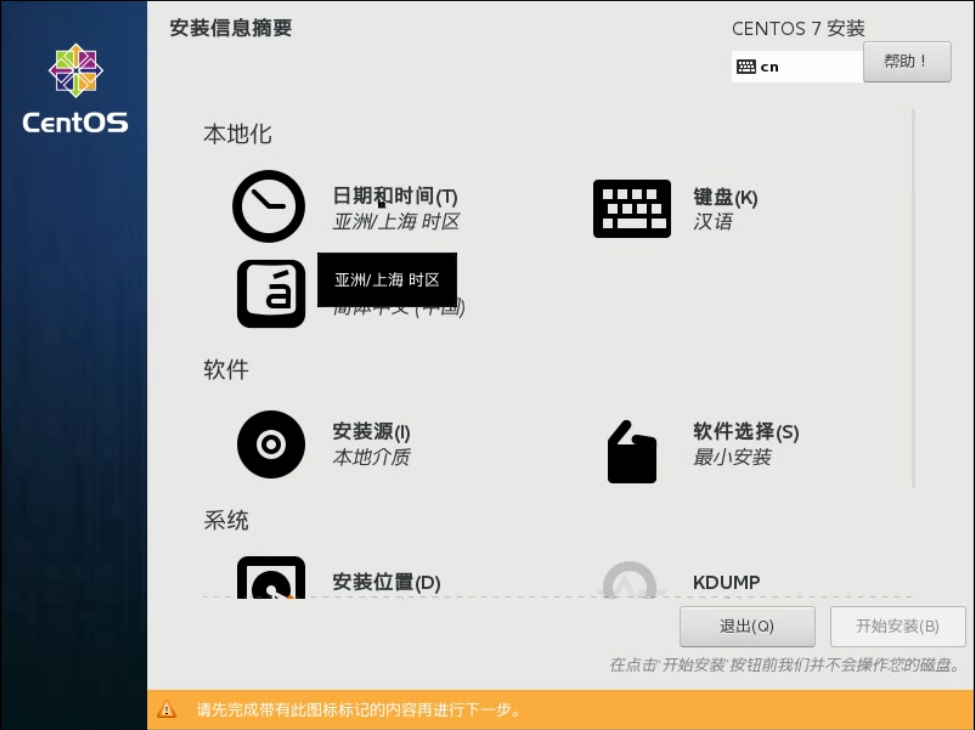Click the warning triangle in the orange bar

[x=167, y=710]
